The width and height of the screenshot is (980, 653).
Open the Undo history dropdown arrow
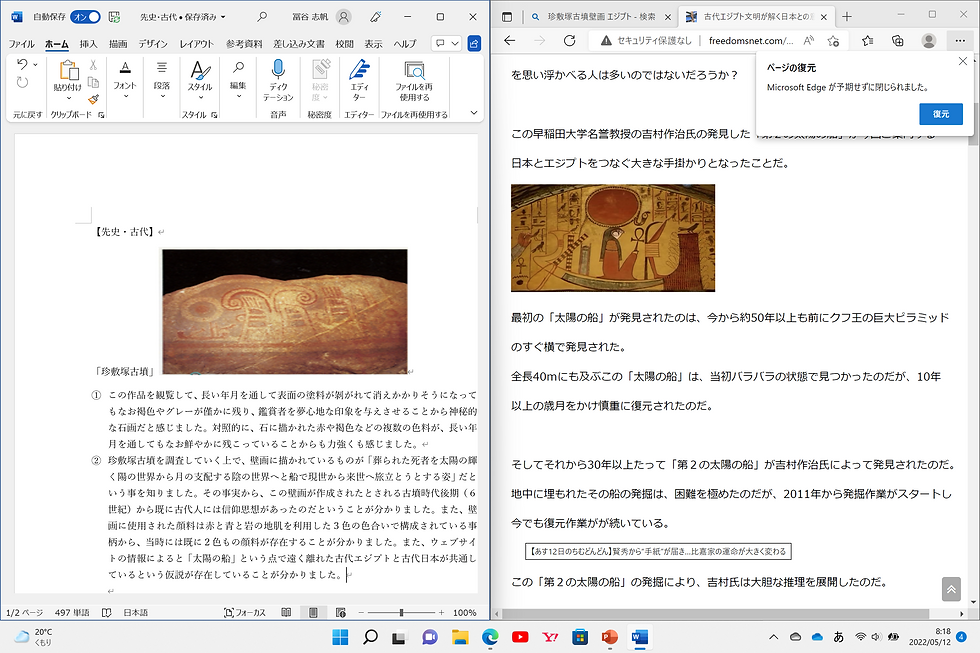click(x=36, y=64)
